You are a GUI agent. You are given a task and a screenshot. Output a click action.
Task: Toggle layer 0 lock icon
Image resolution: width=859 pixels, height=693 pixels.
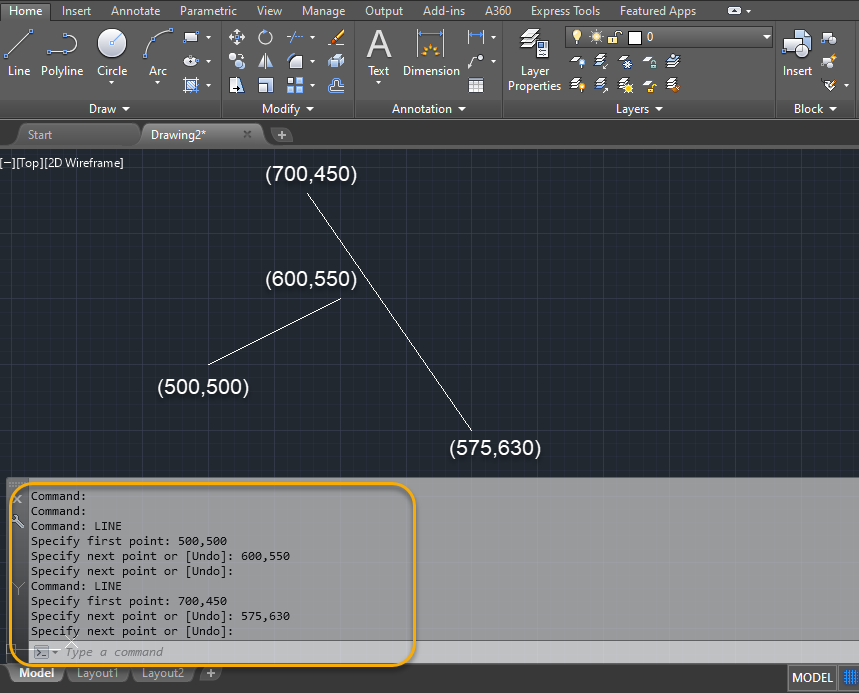615,37
